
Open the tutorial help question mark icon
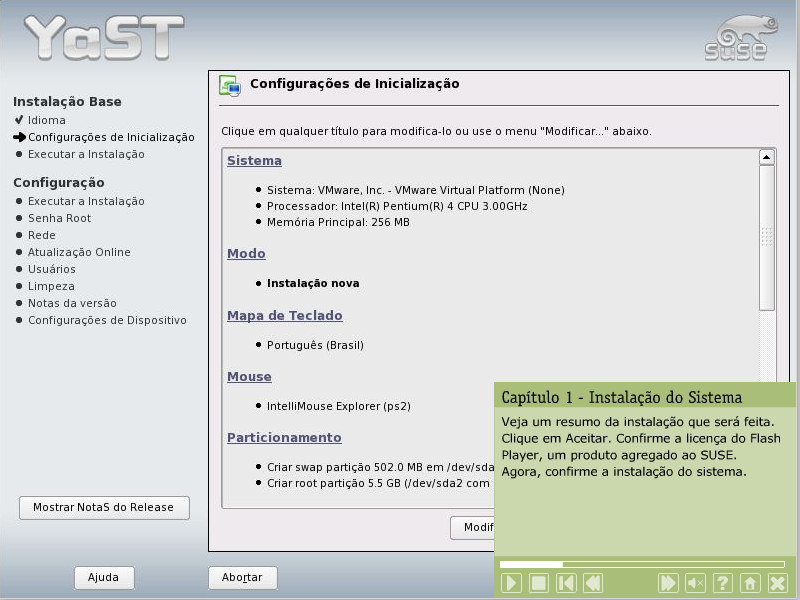click(723, 583)
